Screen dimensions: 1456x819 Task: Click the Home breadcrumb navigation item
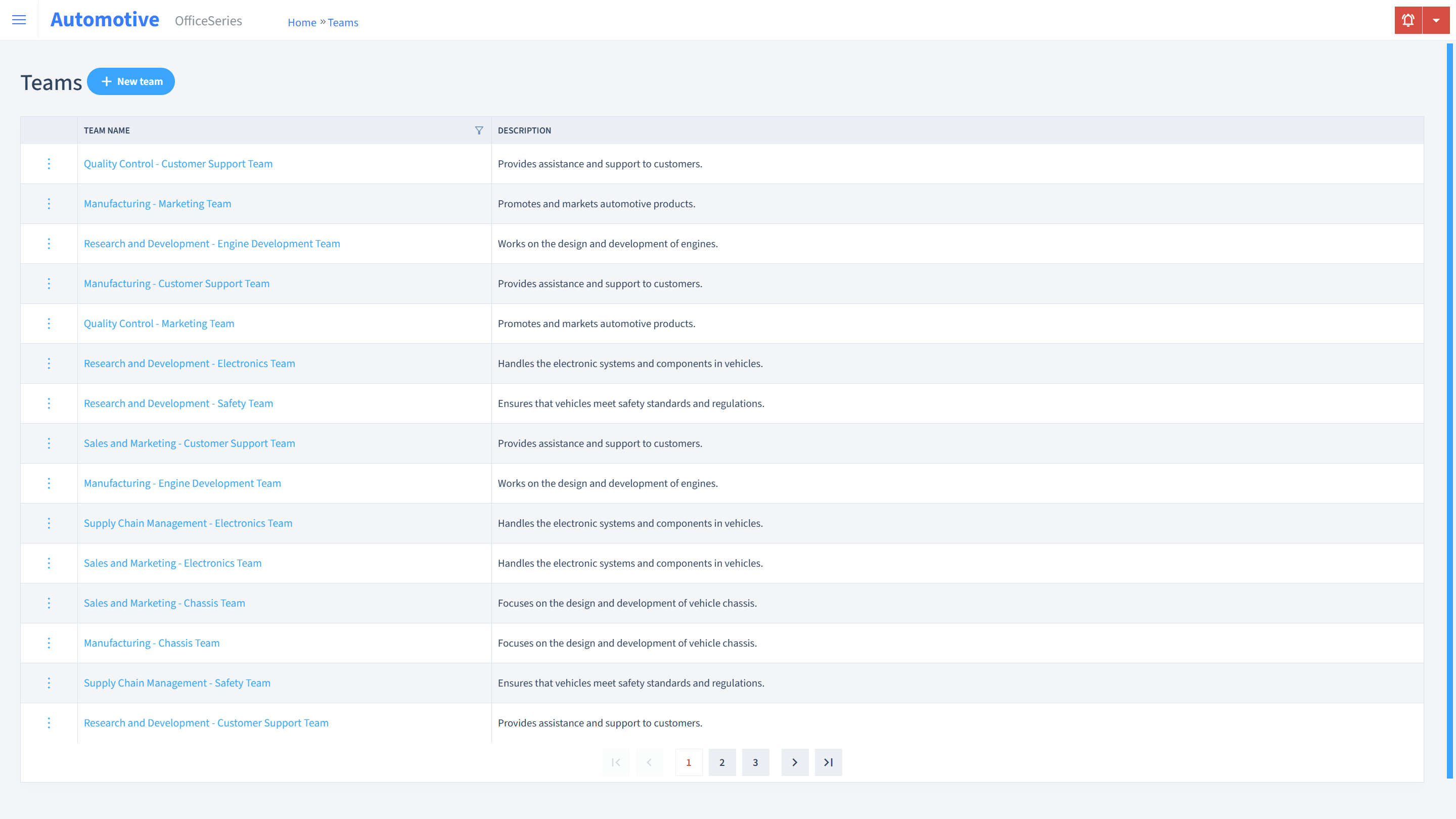(301, 22)
